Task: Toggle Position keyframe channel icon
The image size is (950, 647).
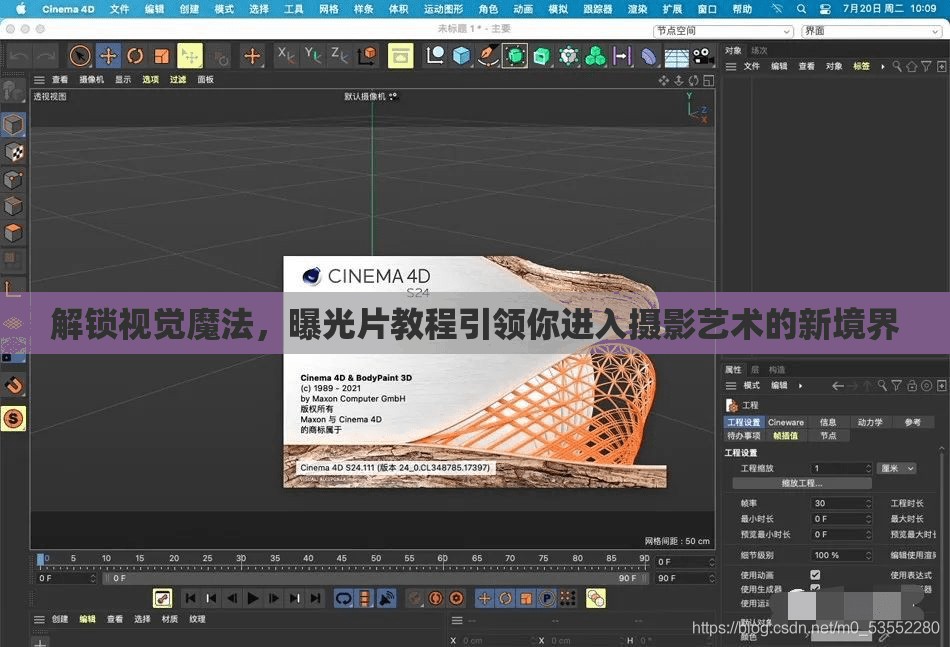Action: click(485, 599)
